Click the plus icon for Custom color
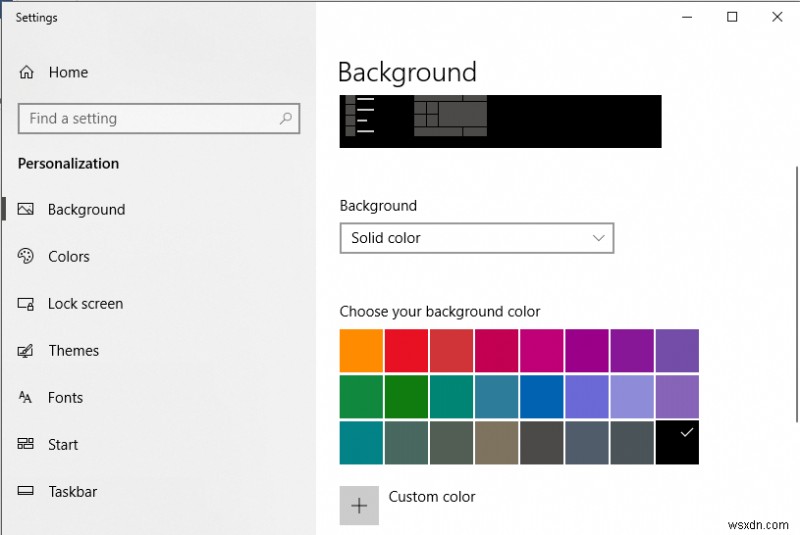Screen dimensions: 800x535 [x=359, y=505]
